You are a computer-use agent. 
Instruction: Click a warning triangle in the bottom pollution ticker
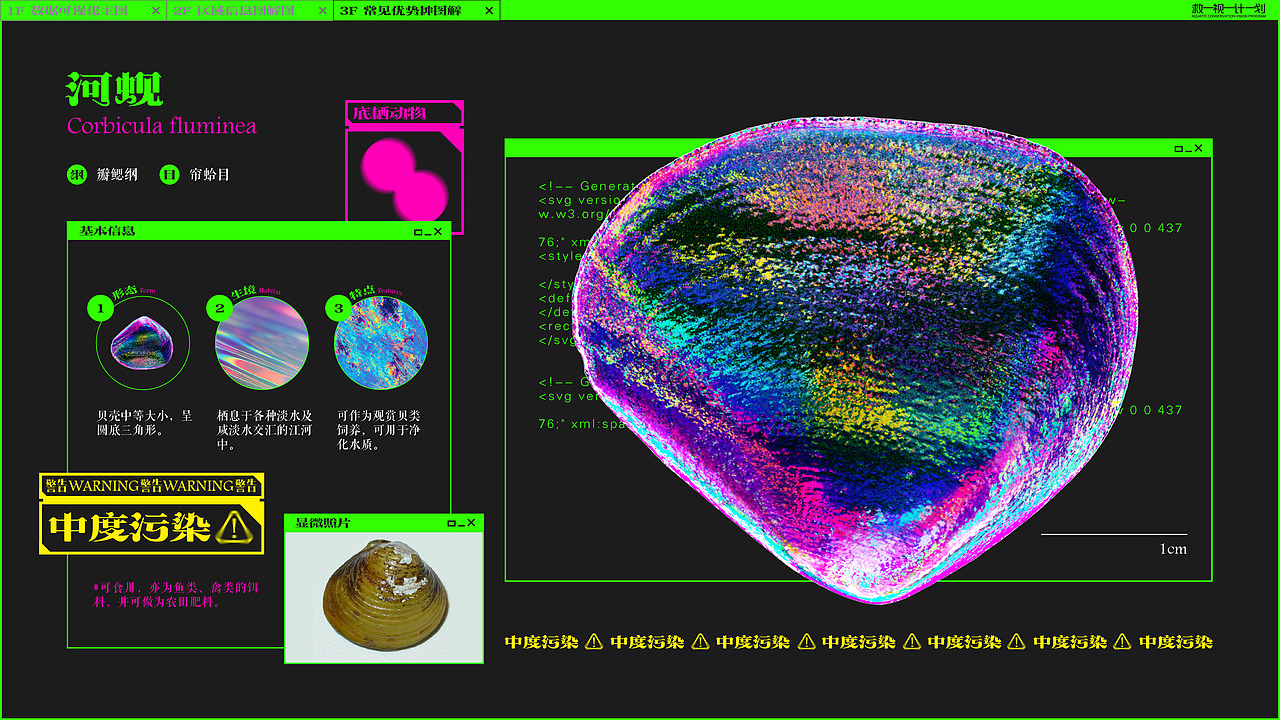[595, 643]
